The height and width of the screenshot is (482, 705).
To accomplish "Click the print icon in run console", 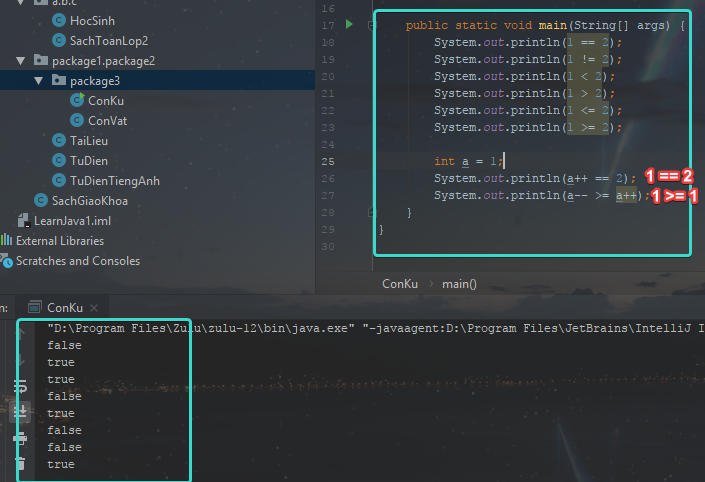I will (20, 437).
